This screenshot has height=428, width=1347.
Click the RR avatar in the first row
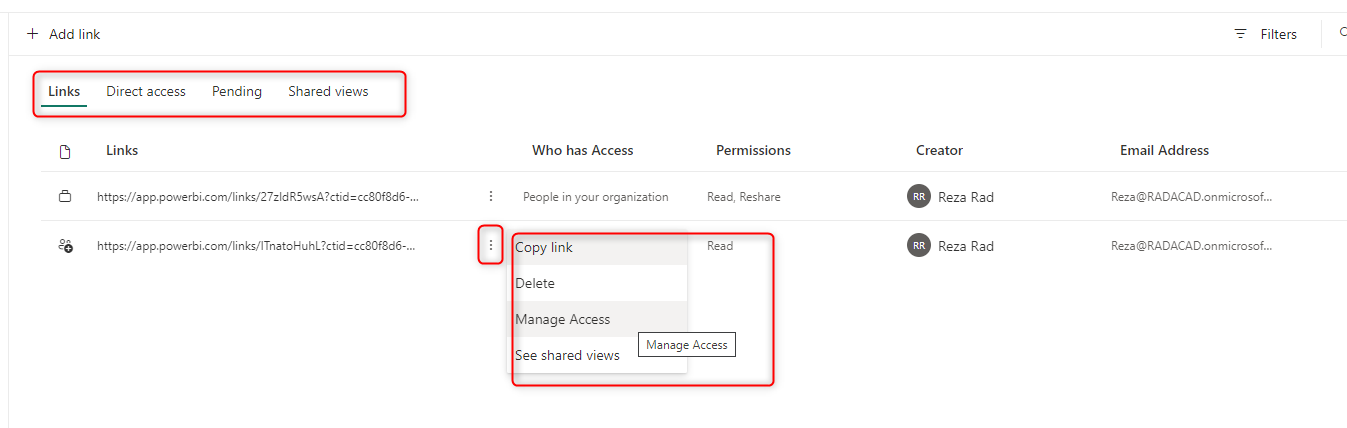(x=918, y=197)
